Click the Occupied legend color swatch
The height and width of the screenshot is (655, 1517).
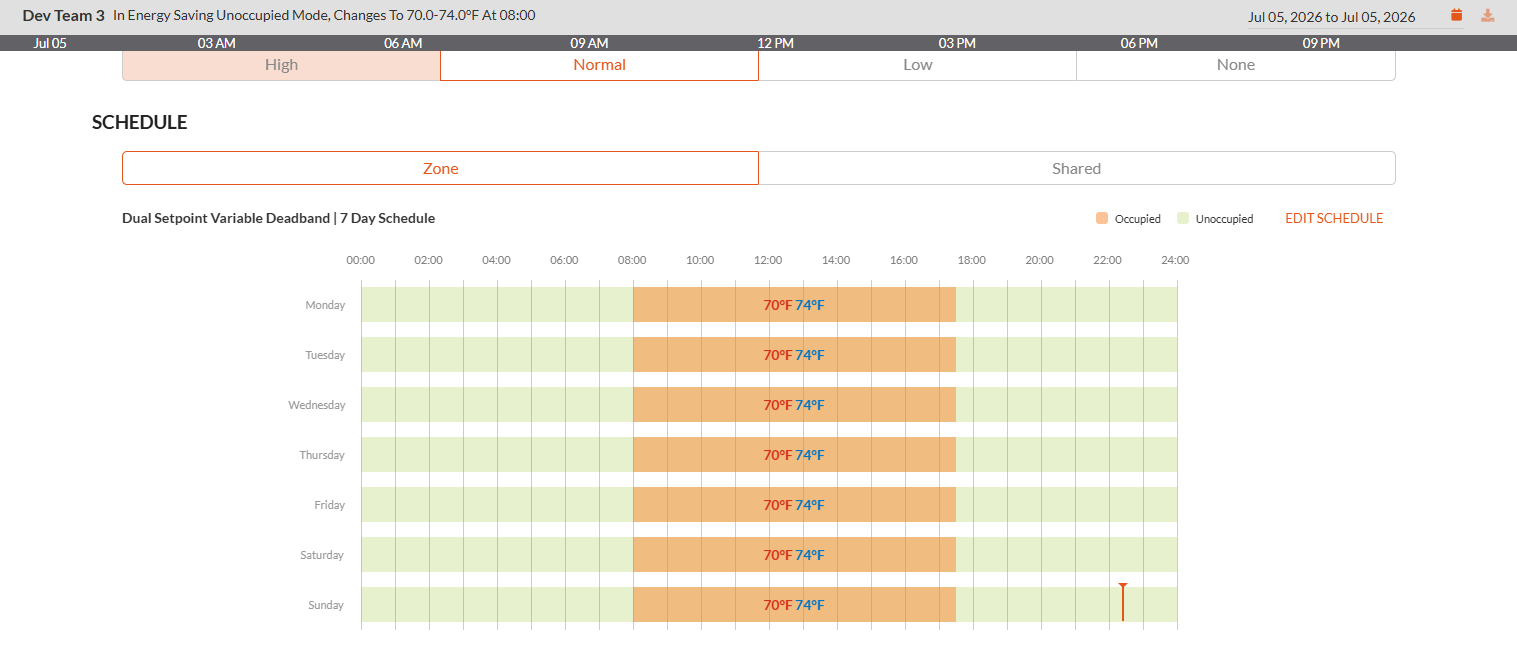[1102, 218]
